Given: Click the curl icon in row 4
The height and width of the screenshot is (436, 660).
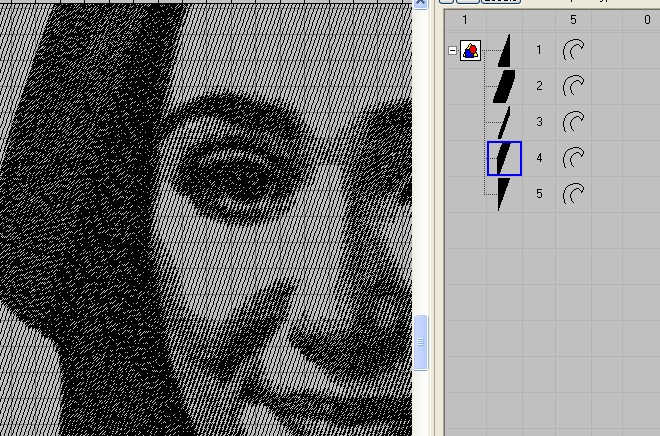Looking at the screenshot, I should [x=574, y=158].
